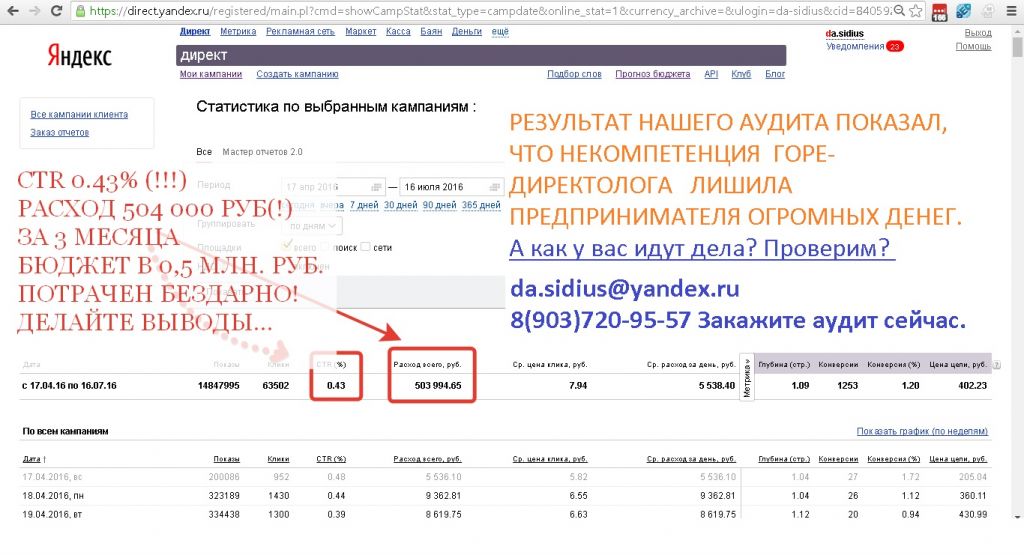Screen dimensions: 1024x555
Task: Switch to the 'Мастер отчетов 2.0' tab
Action: [x=261, y=152]
